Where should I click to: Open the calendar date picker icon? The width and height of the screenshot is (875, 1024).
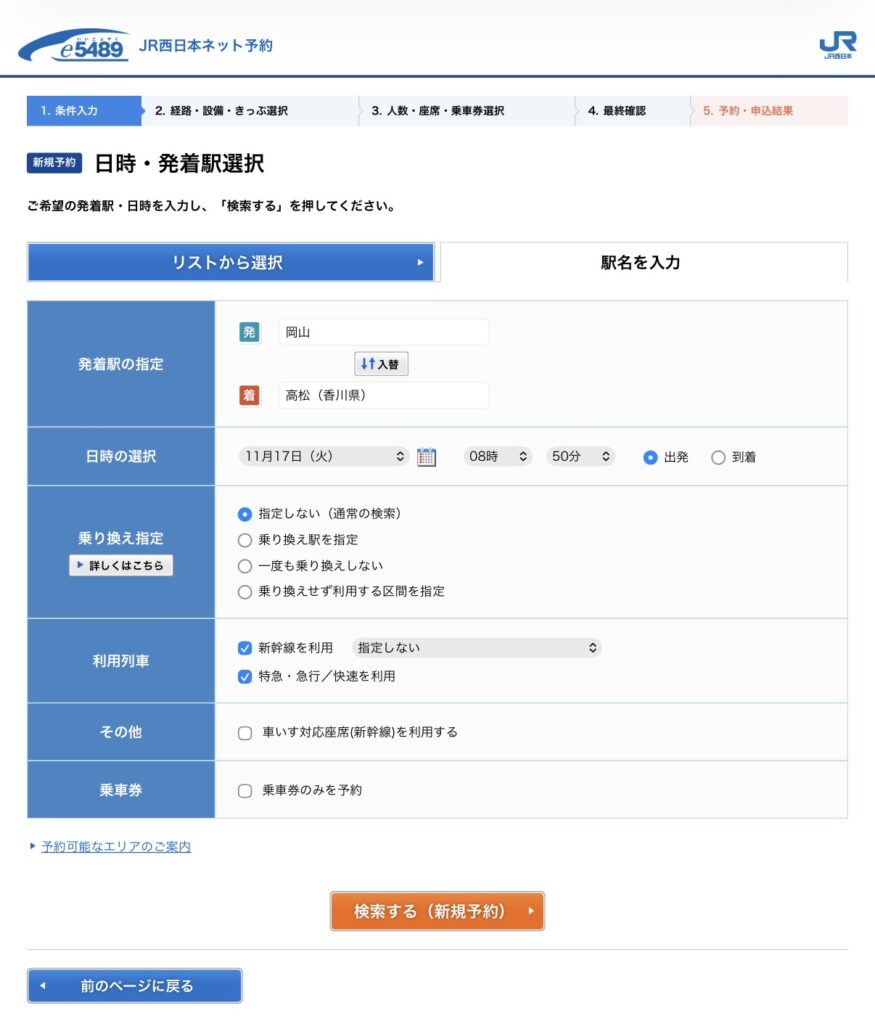(426, 456)
